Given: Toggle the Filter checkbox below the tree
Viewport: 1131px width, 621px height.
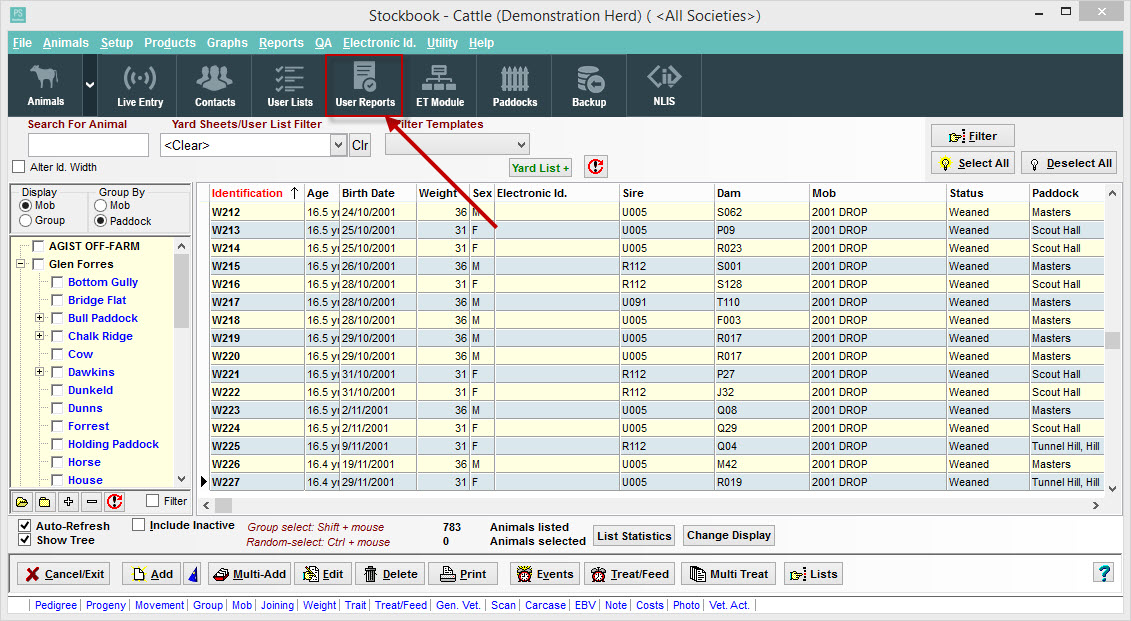Looking at the screenshot, I should click(x=152, y=501).
